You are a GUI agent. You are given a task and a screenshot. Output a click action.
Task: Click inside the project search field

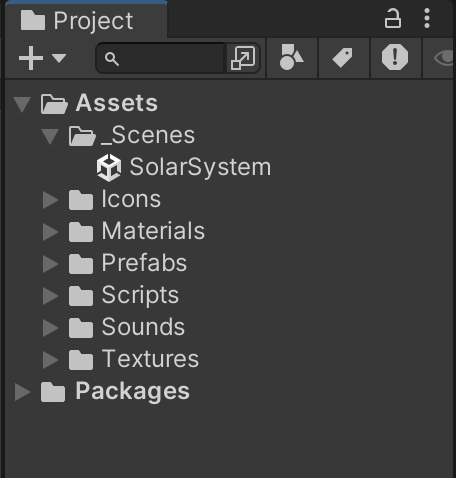click(x=170, y=58)
